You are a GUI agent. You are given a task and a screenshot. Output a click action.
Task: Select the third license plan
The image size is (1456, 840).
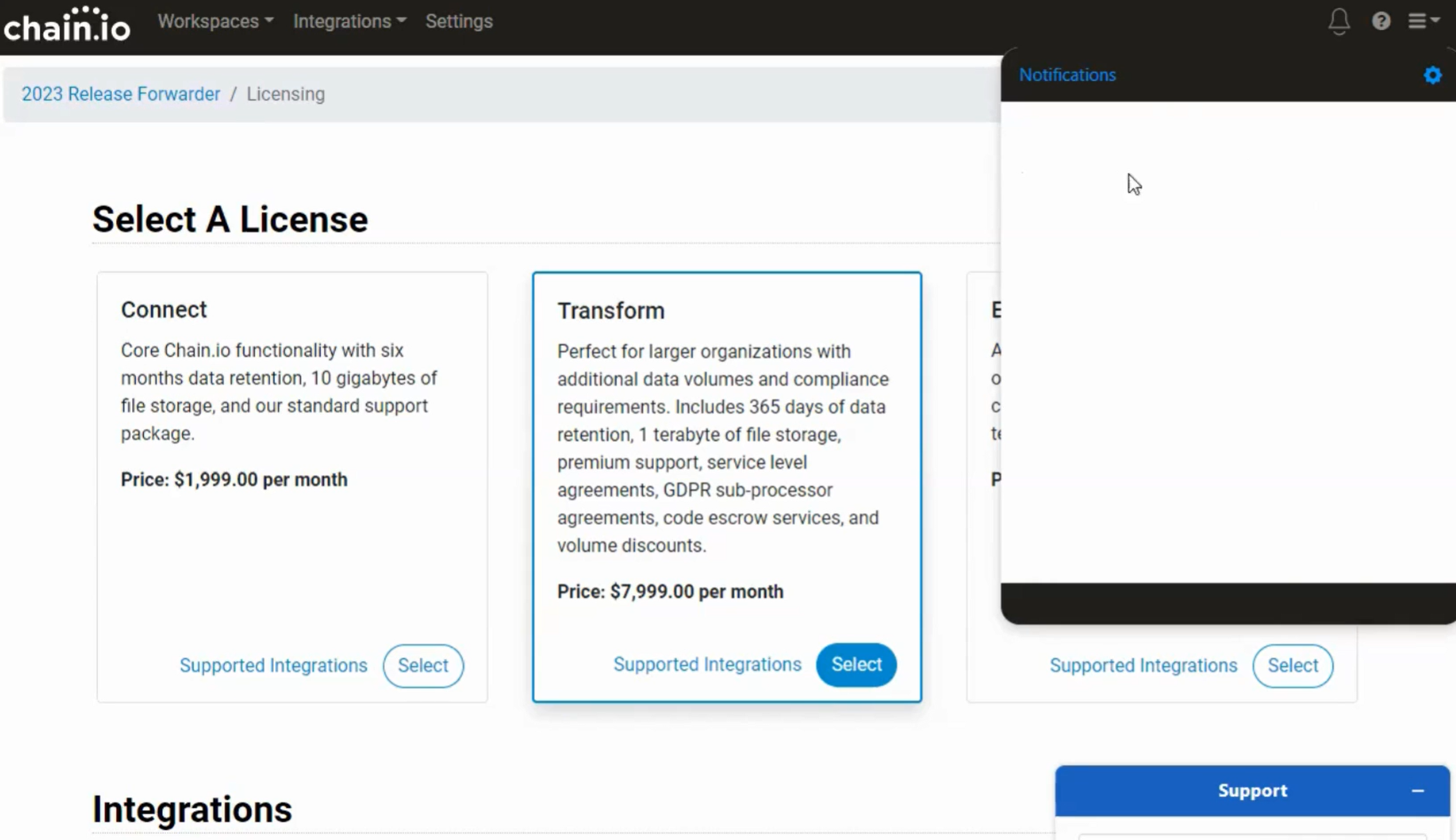(x=1292, y=666)
